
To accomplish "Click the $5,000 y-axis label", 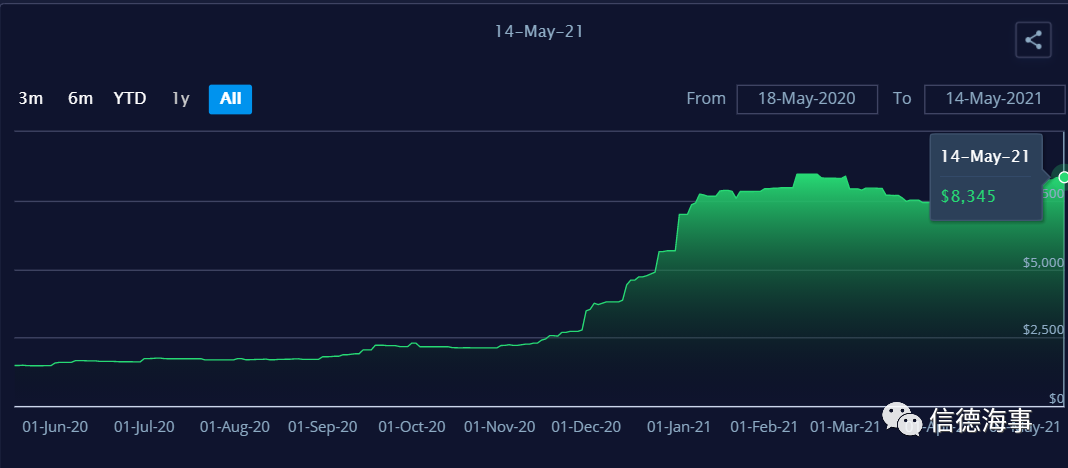I will click(1042, 263).
